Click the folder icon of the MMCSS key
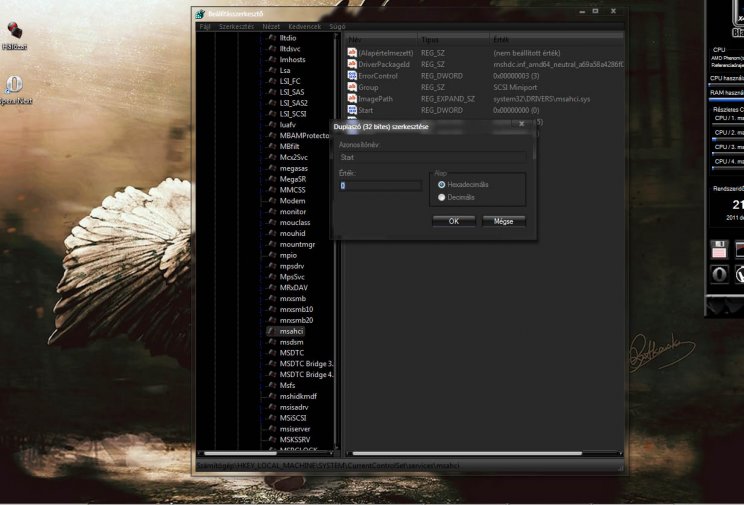This screenshot has height=505, width=744. [272, 190]
